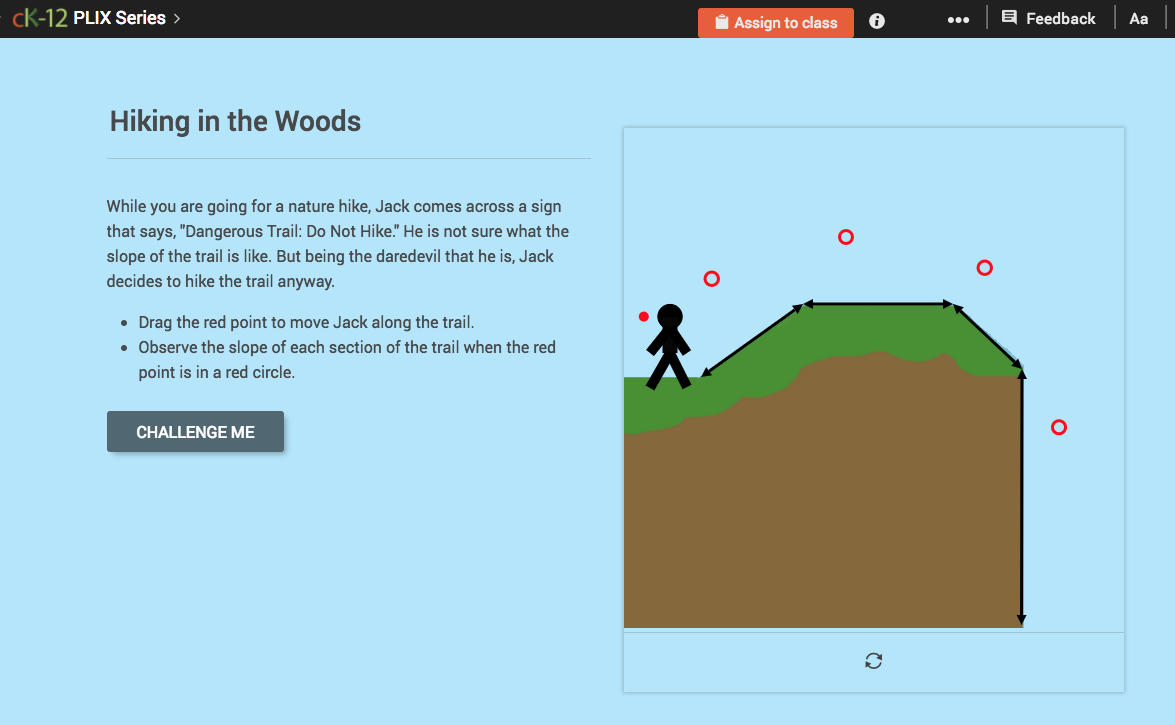Click the vertical cliff arrow on the right
The width and height of the screenshot is (1175, 725).
tap(1021, 500)
